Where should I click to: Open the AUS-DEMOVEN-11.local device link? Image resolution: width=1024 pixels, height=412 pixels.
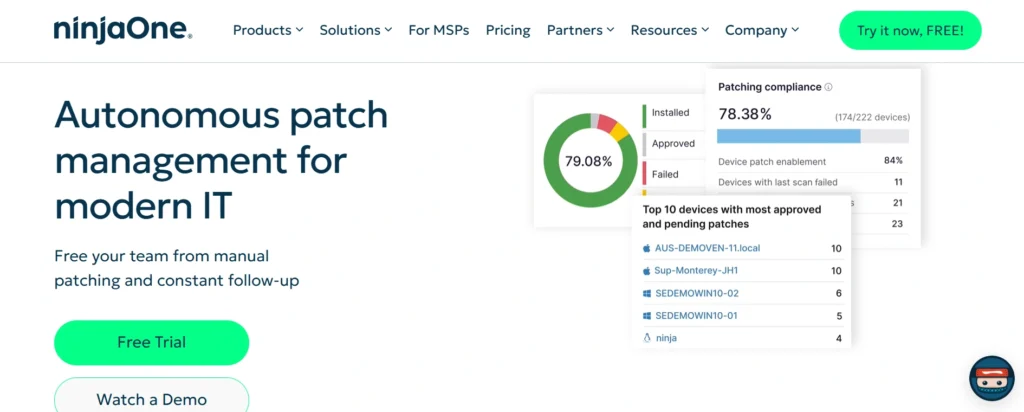coord(707,248)
